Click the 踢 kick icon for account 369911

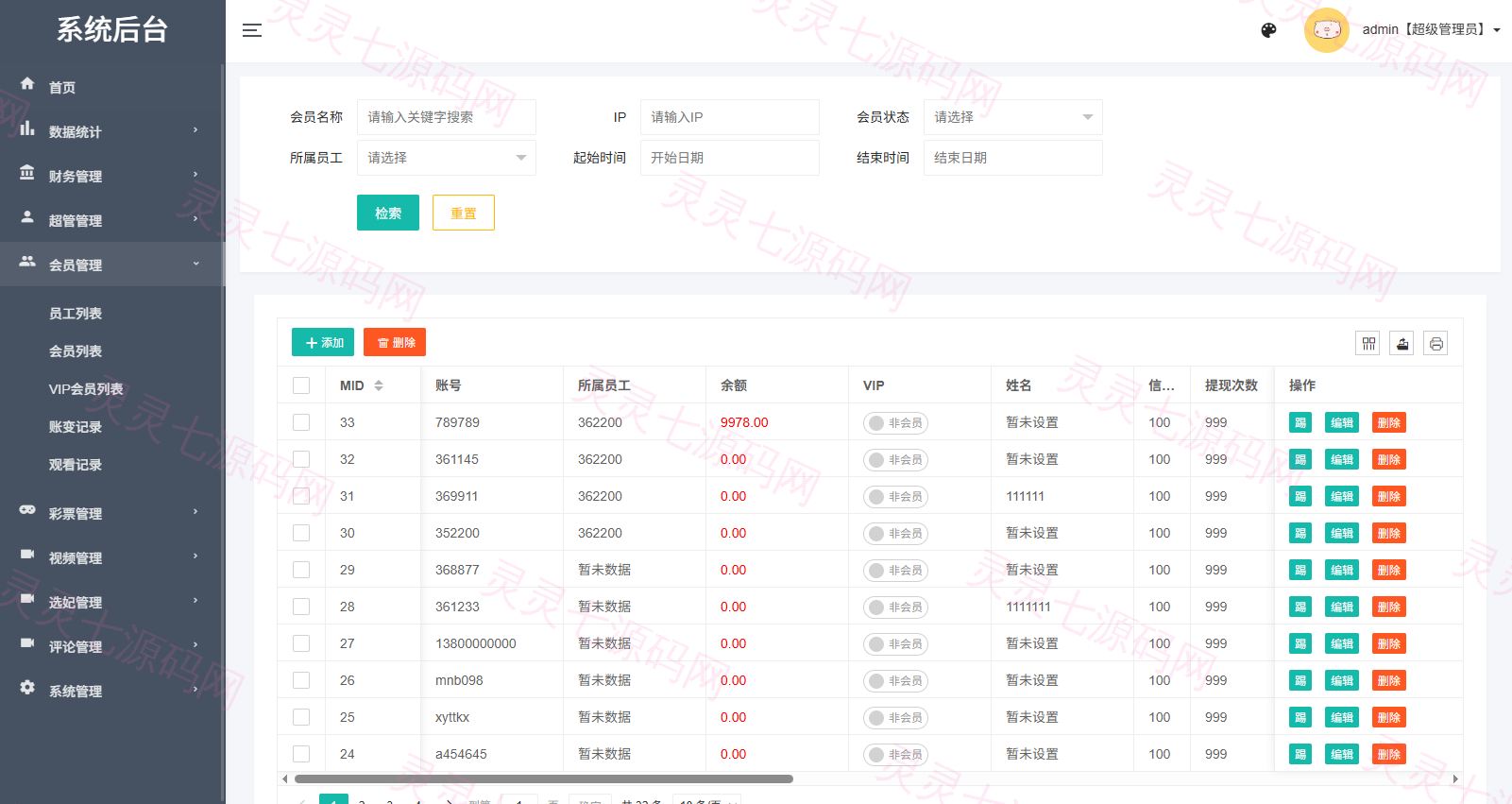1300,496
